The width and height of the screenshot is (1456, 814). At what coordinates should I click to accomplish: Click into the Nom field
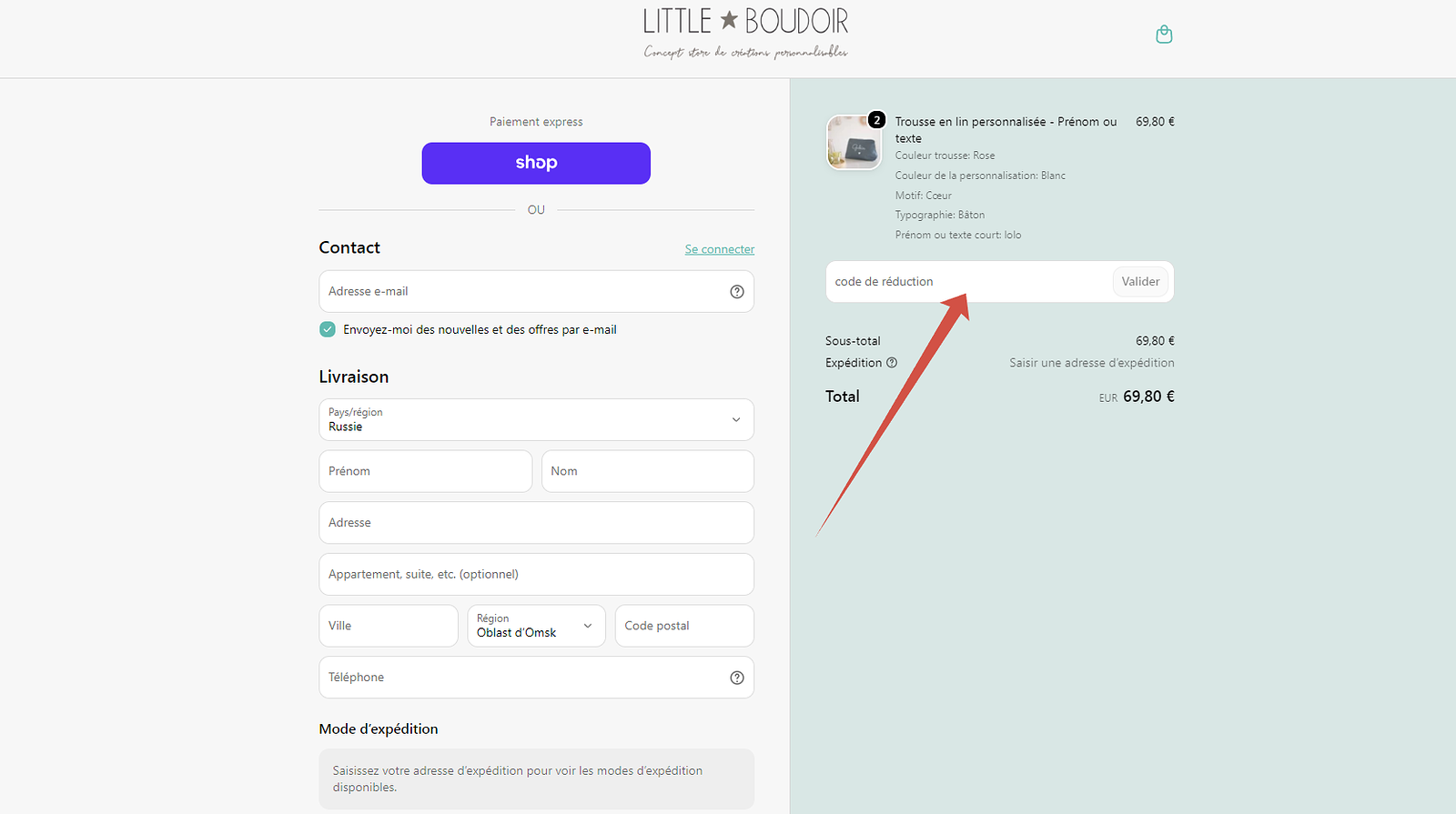coord(648,471)
